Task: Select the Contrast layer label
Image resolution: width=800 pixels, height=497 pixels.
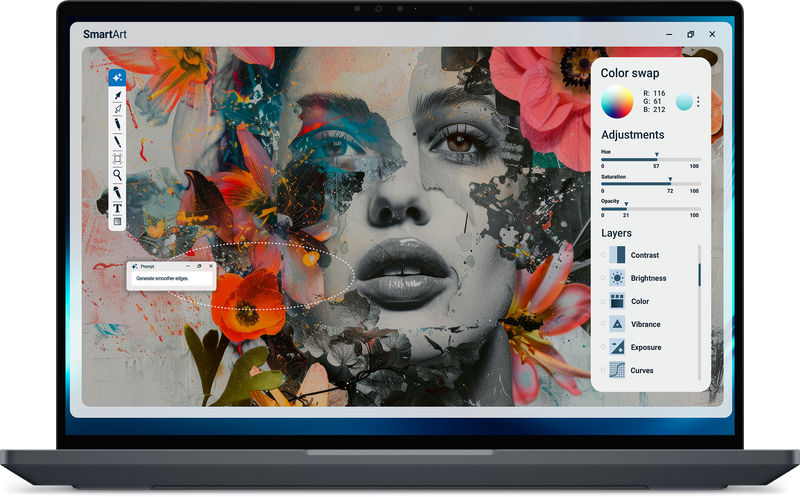Action: pos(645,255)
